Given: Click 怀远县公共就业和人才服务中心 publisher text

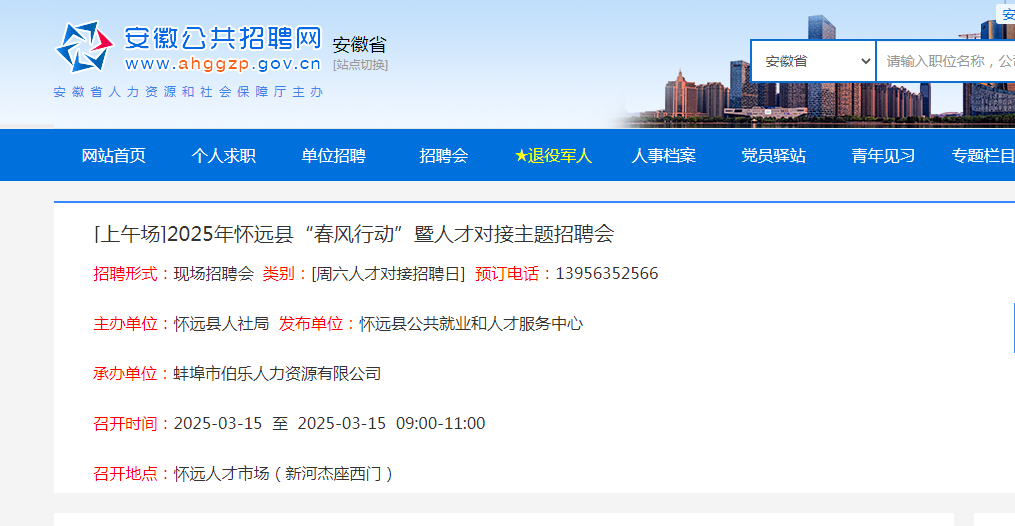Looking at the screenshot, I should (x=471, y=323).
